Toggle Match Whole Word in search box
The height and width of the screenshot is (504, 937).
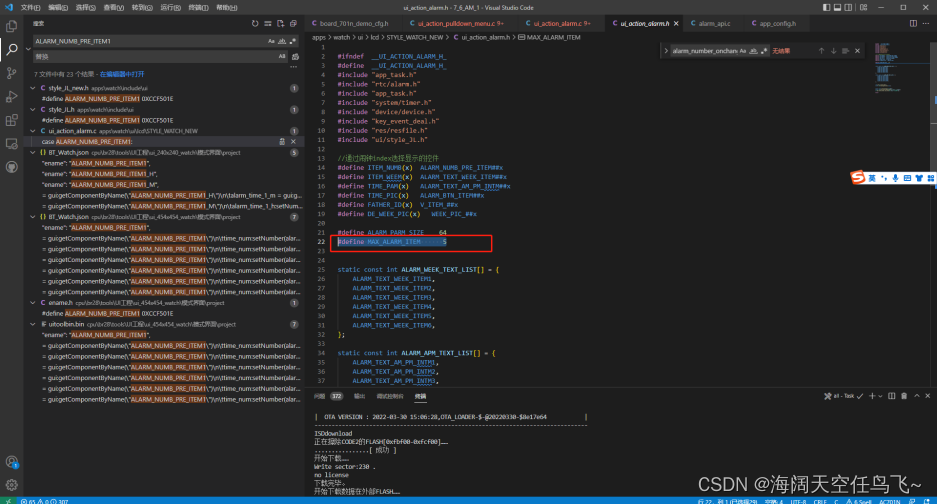[x=281, y=42]
